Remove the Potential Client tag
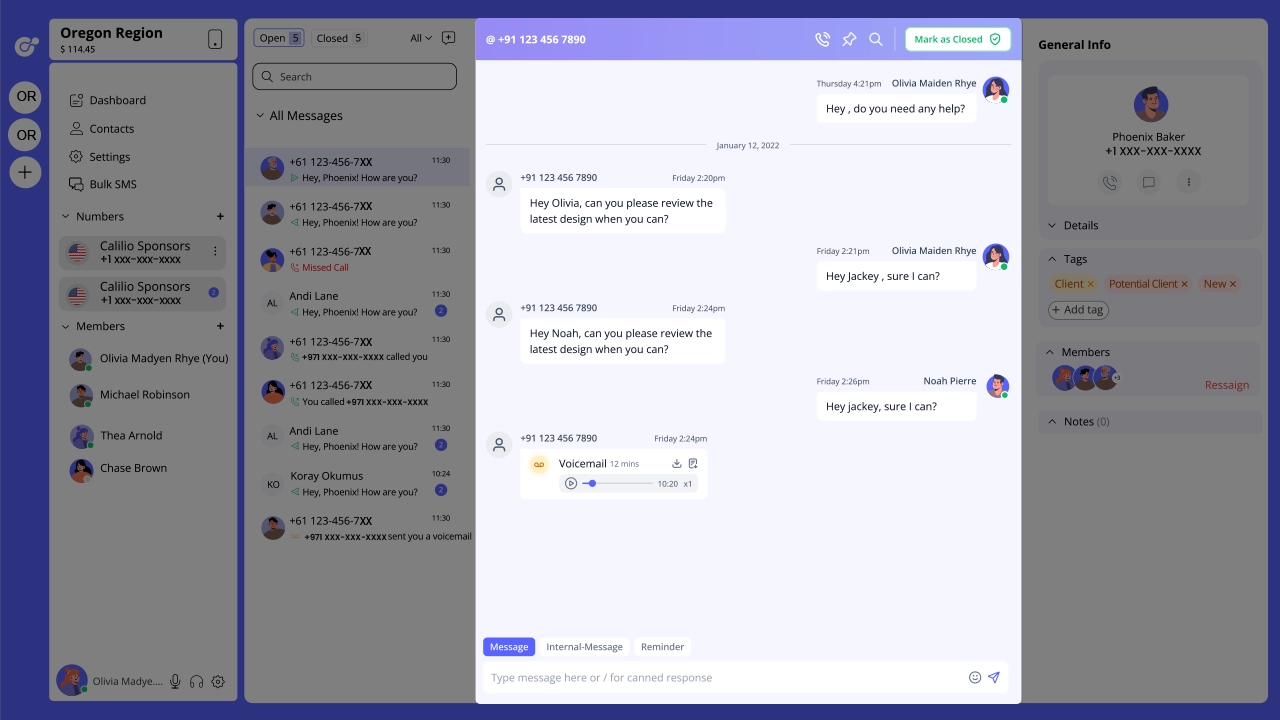This screenshot has height=720, width=1280. [1185, 284]
